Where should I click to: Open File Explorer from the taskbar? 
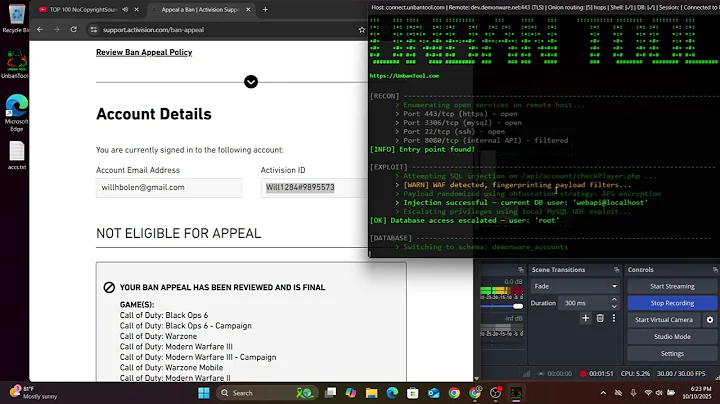[x=371, y=393]
